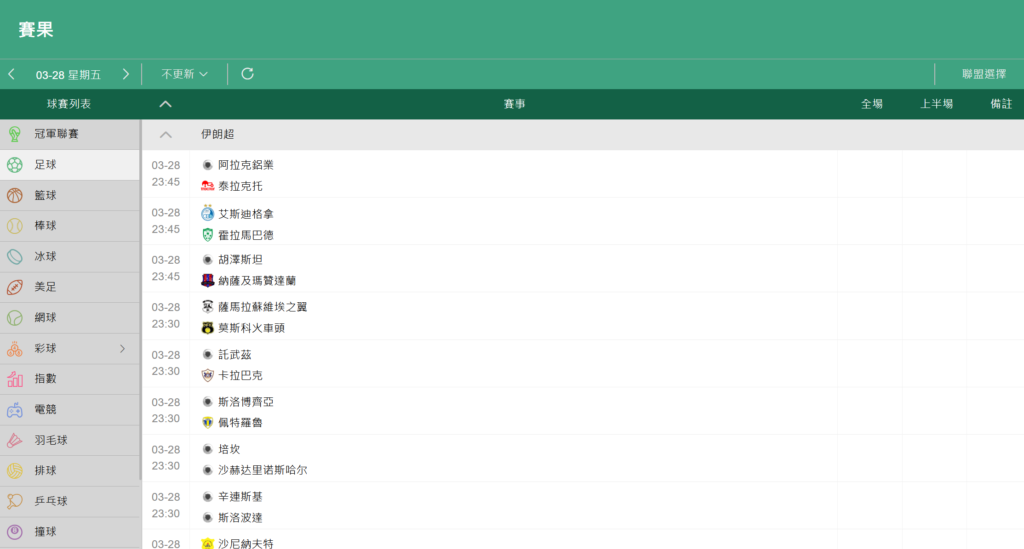This screenshot has height=549, width=1024.
Task: Go to the previous date with left arrow
Action: (x=12, y=74)
